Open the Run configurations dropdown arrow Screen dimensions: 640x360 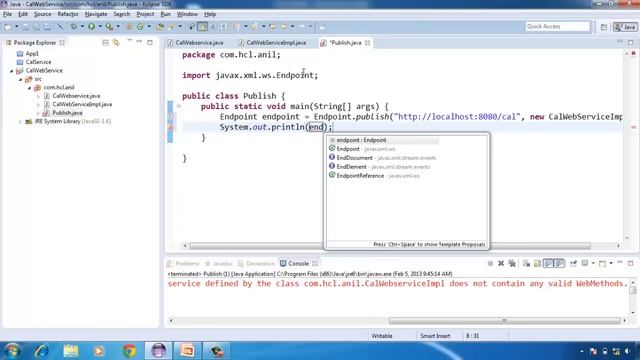pyautogui.click(x=100, y=27)
